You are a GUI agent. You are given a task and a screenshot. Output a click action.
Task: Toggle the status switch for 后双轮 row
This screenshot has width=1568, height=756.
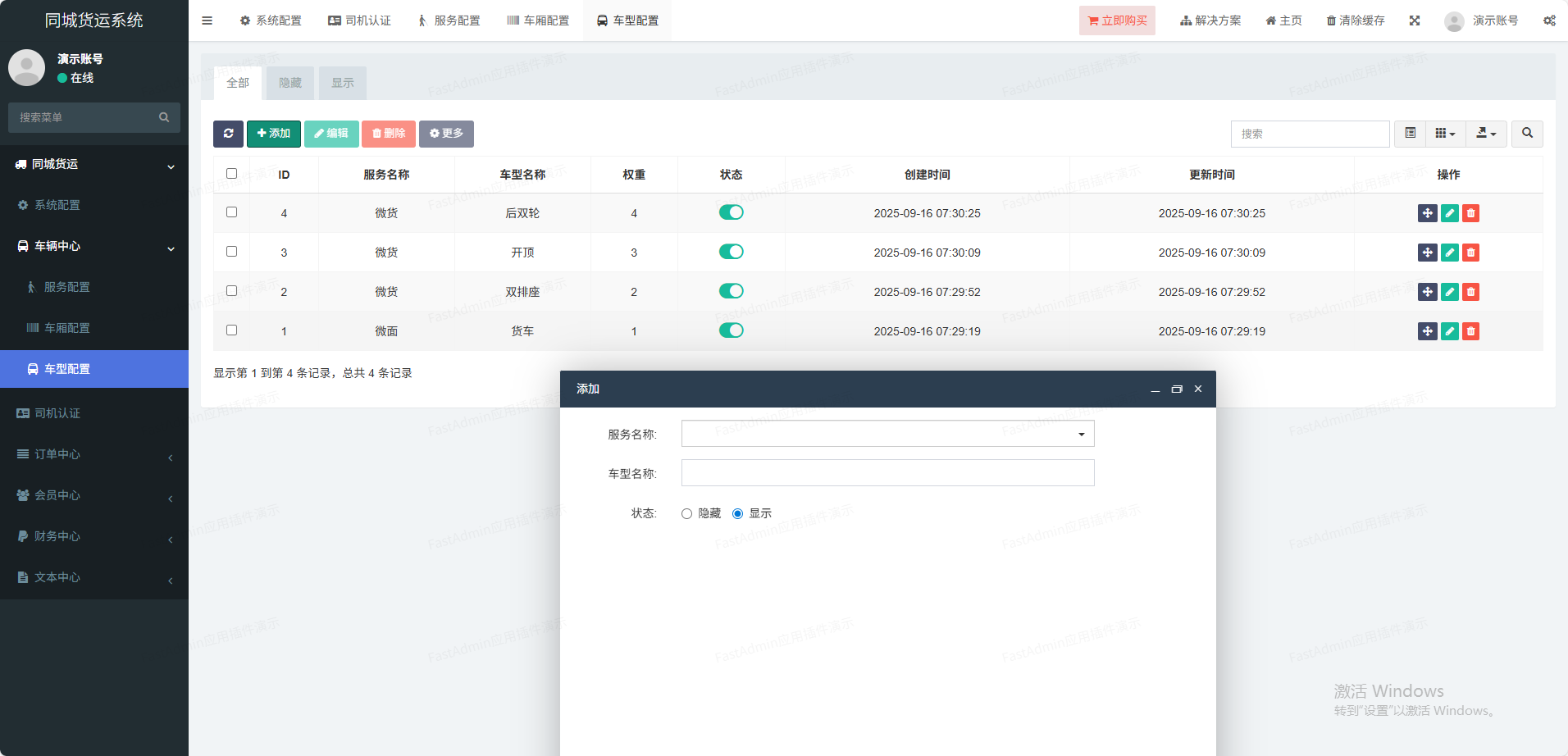[x=731, y=212]
